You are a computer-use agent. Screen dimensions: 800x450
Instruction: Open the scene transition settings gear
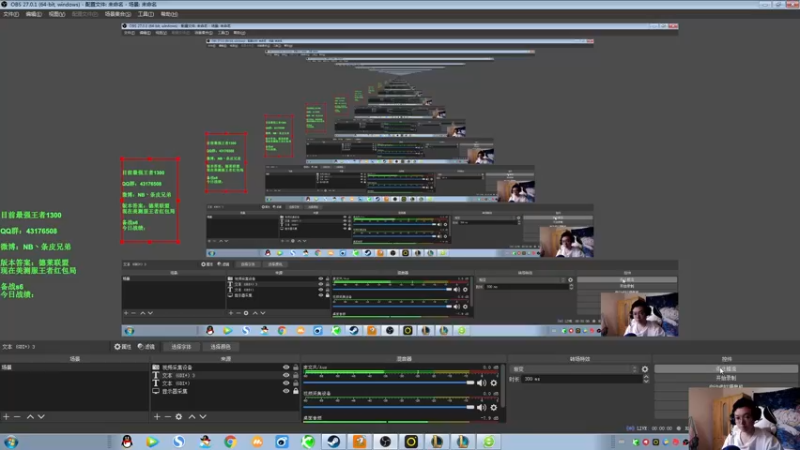(645, 369)
